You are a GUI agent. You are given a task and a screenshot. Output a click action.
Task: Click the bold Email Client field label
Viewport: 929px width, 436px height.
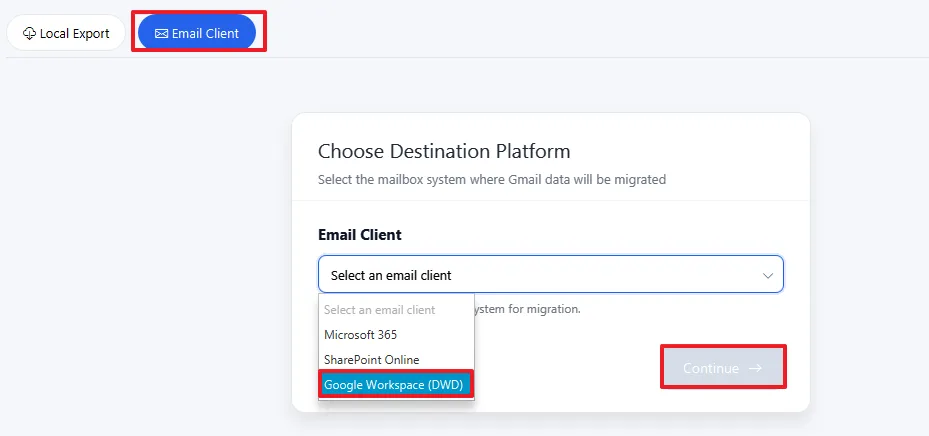(360, 235)
